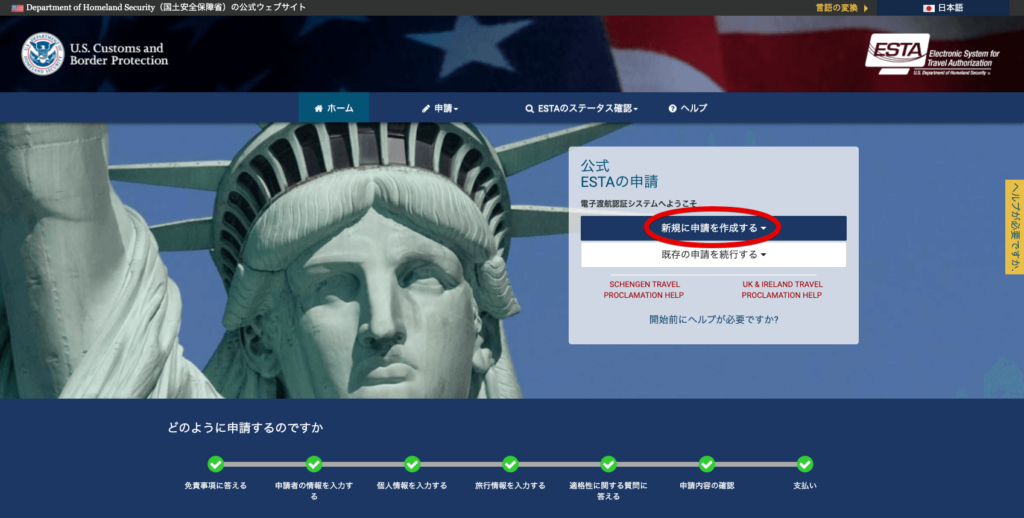Image resolution: width=1024 pixels, height=518 pixels.
Task: Click the 申請内容の確認 step label
Action: [x=707, y=485]
